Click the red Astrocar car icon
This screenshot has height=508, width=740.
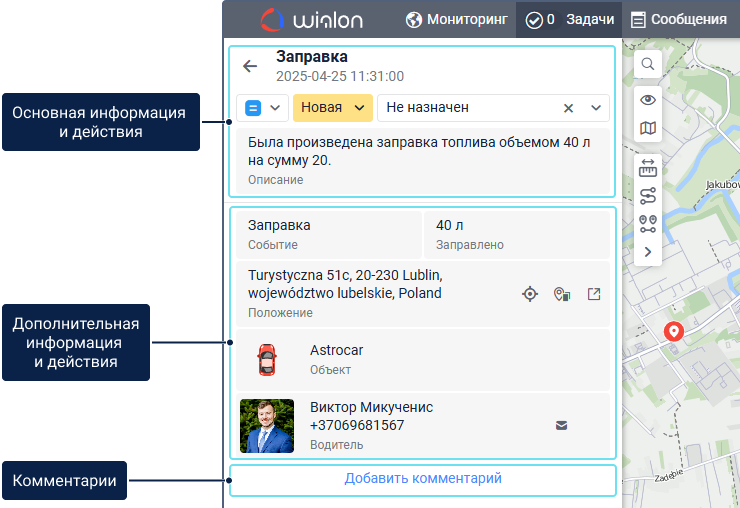(267, 360)
